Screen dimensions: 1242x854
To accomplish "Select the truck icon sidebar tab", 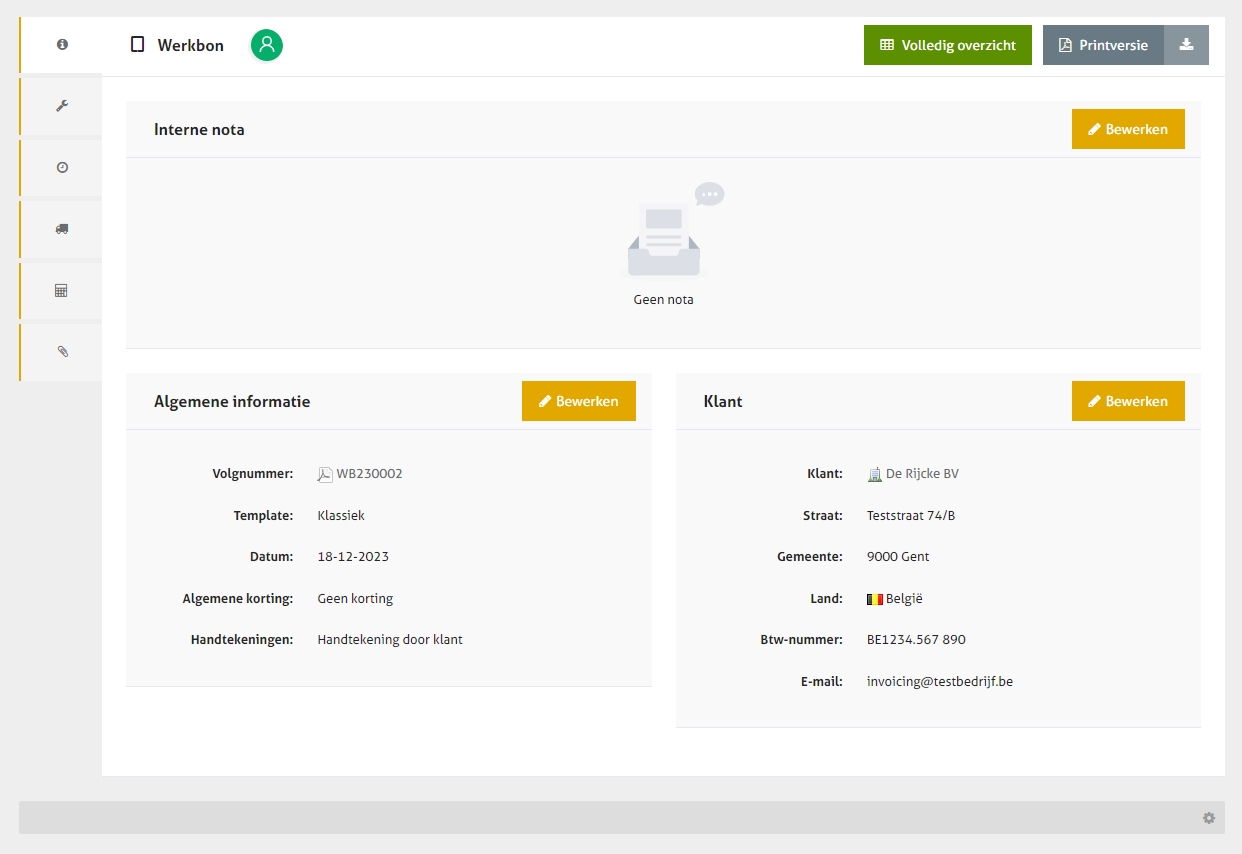I will 62,229.
